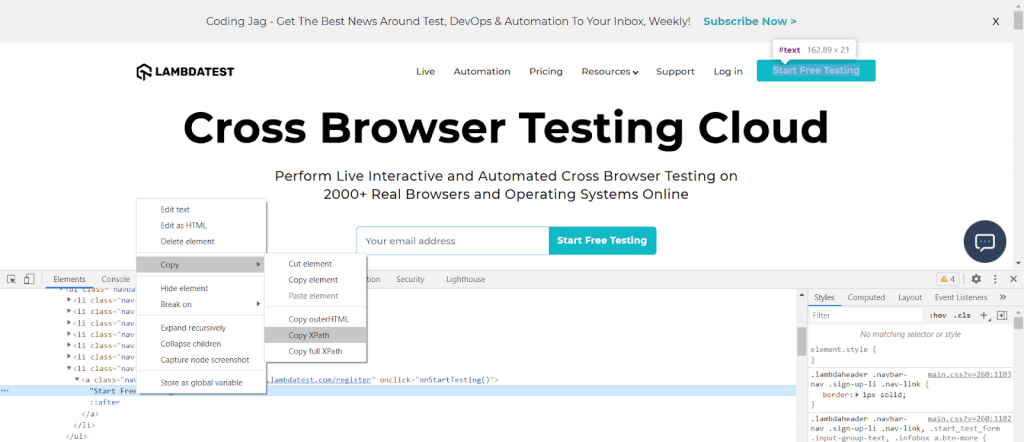Open the Break on submenu
The height and width of the screenshot is (442, 1024).
pos(200,304)
